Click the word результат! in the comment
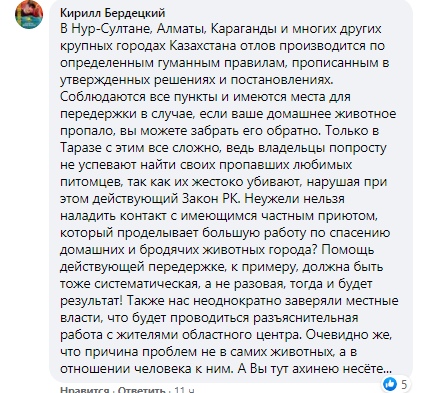438x393 pixels. (92, 301)
